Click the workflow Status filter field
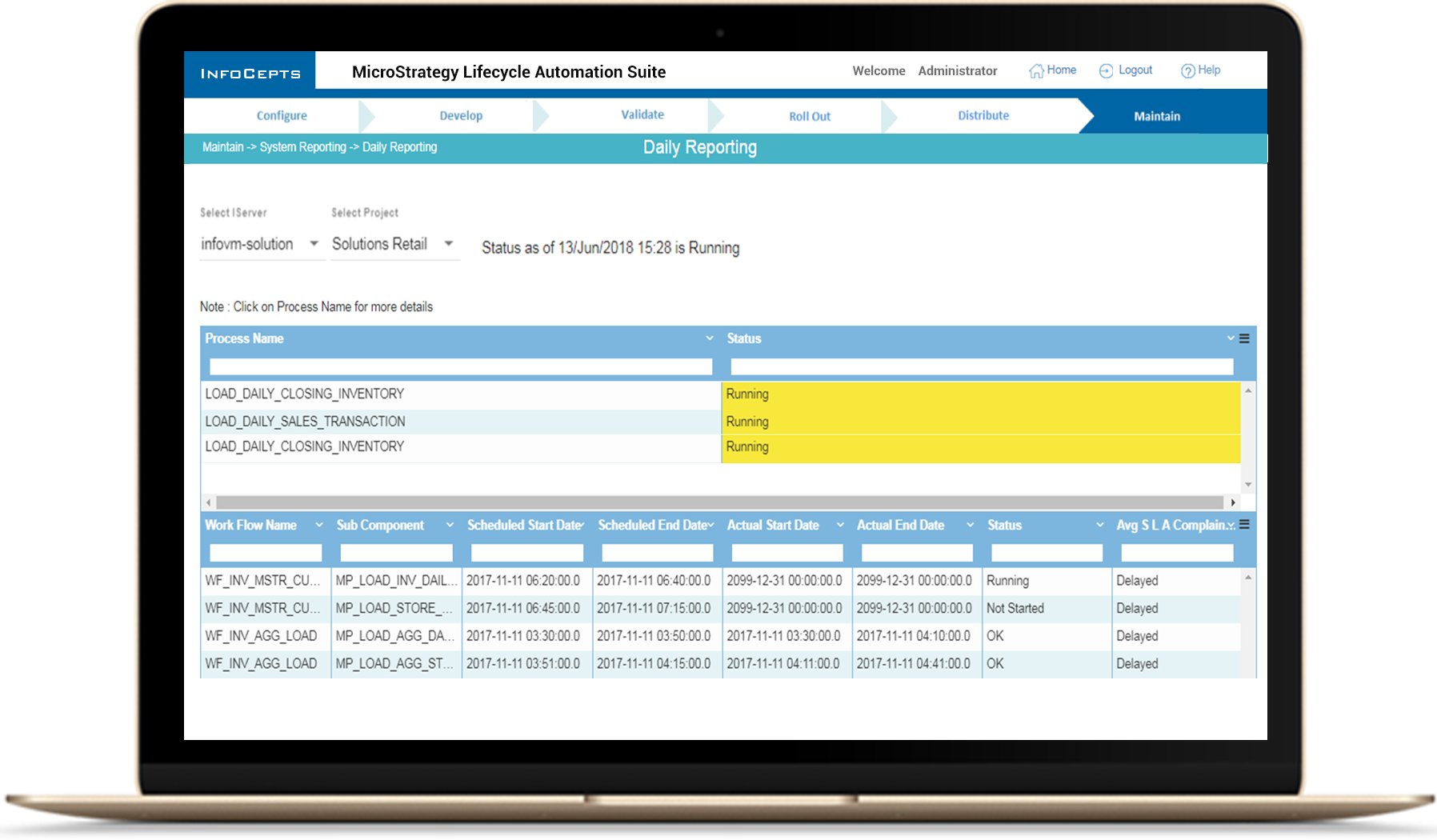Image resolution: width=1437 pixels, height=840 pixels. pos(1047,553)
